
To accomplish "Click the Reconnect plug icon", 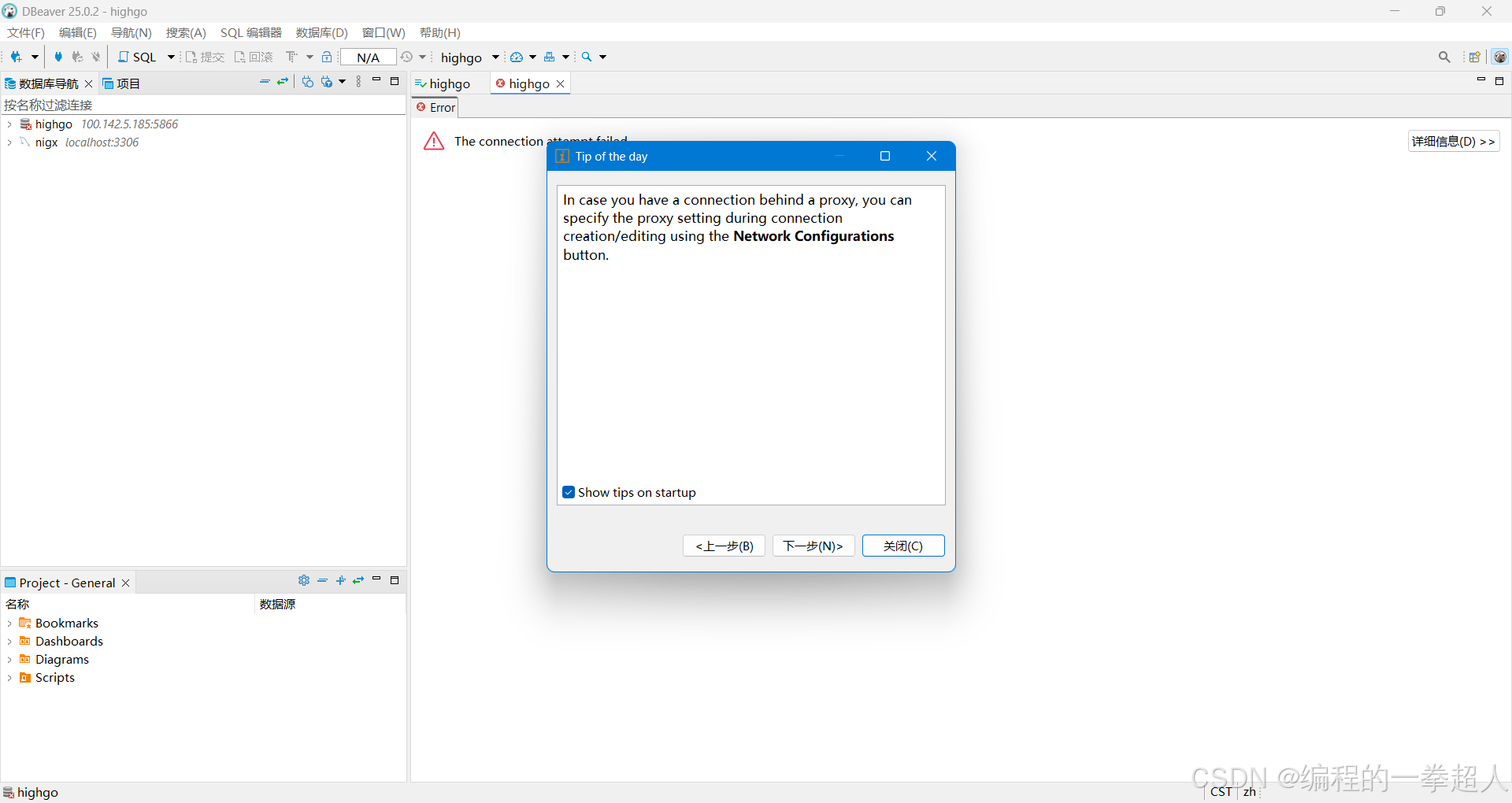I will point(77,57).
